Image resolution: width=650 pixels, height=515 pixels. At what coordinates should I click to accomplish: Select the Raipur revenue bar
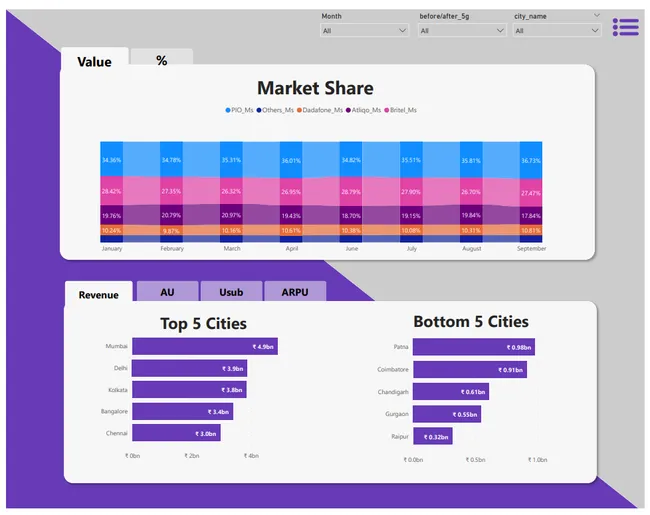[x=432, y=436]
